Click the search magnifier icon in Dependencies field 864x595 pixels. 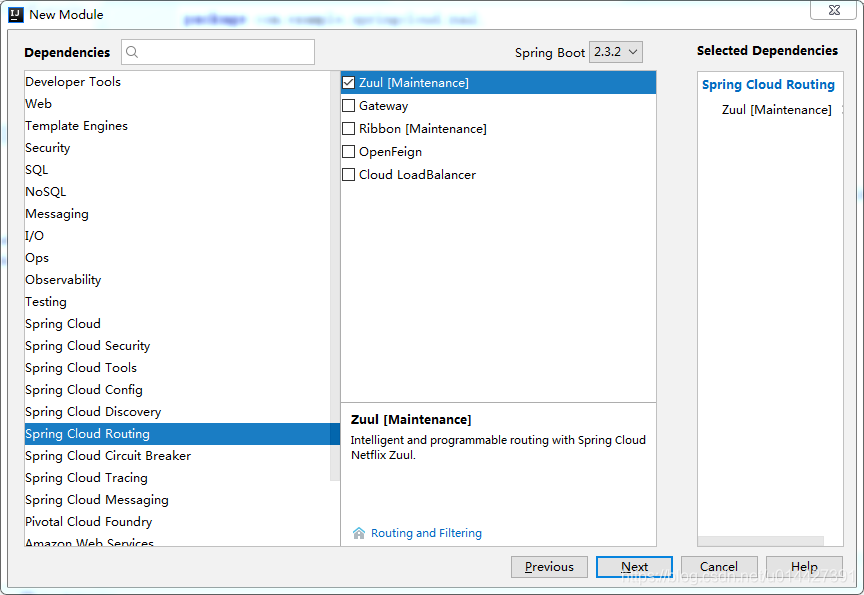pyautogui.click(x=132, y=52)
